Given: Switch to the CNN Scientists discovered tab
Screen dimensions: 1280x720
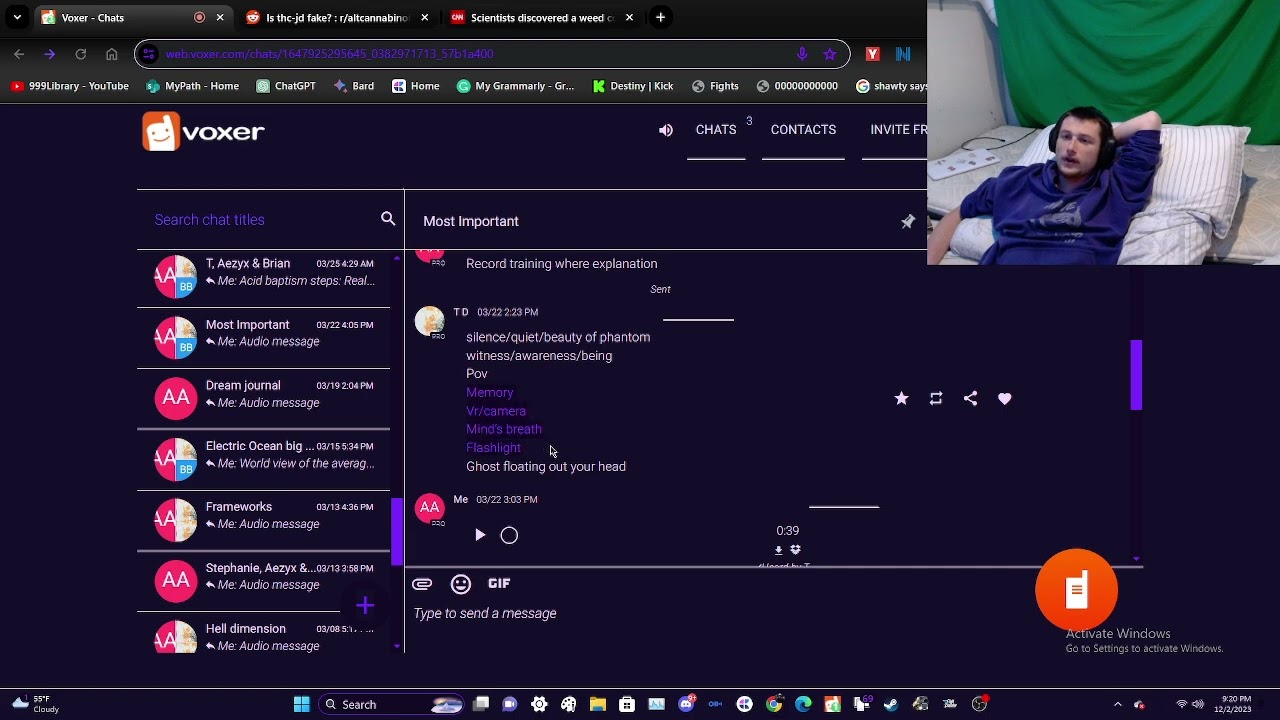Looking at the screenshot, I should pyautogui.click(x=541, y=18).
